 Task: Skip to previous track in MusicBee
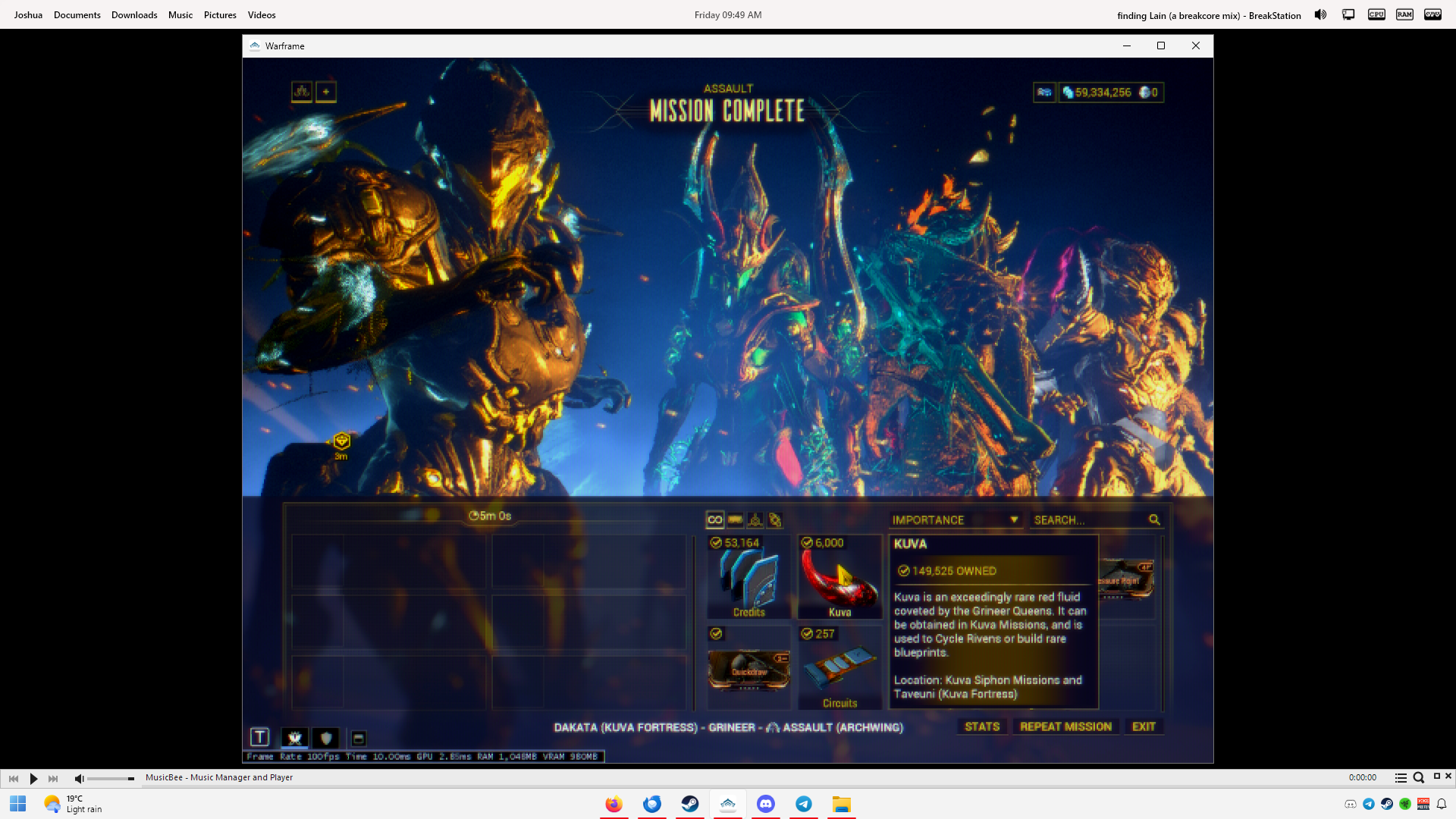[14, 778]
